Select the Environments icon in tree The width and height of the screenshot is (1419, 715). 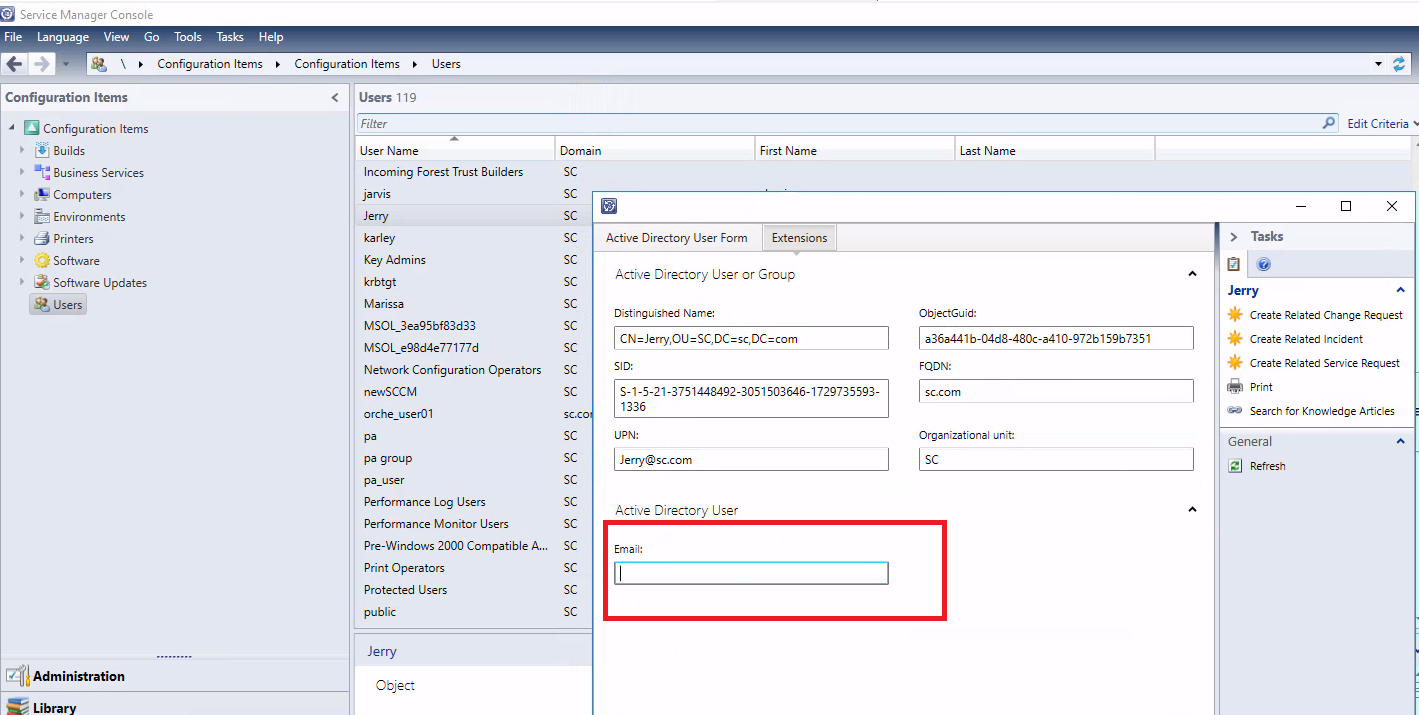point(42,216)
